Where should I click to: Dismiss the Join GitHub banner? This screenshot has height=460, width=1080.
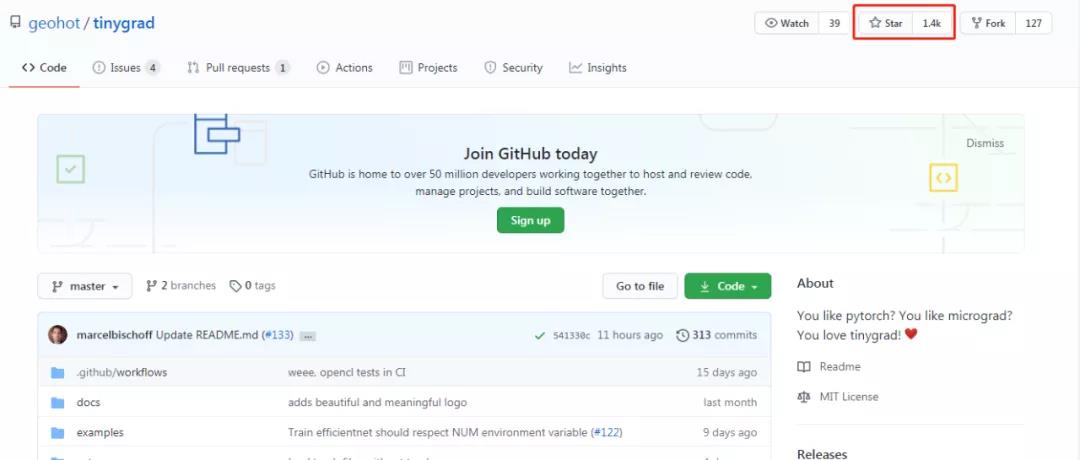[985, 143]
